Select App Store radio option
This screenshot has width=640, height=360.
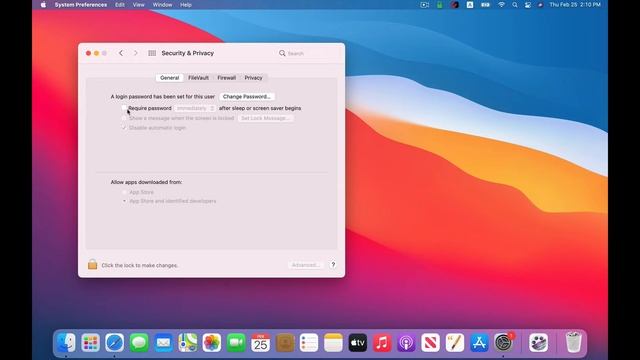pos(124,192)
